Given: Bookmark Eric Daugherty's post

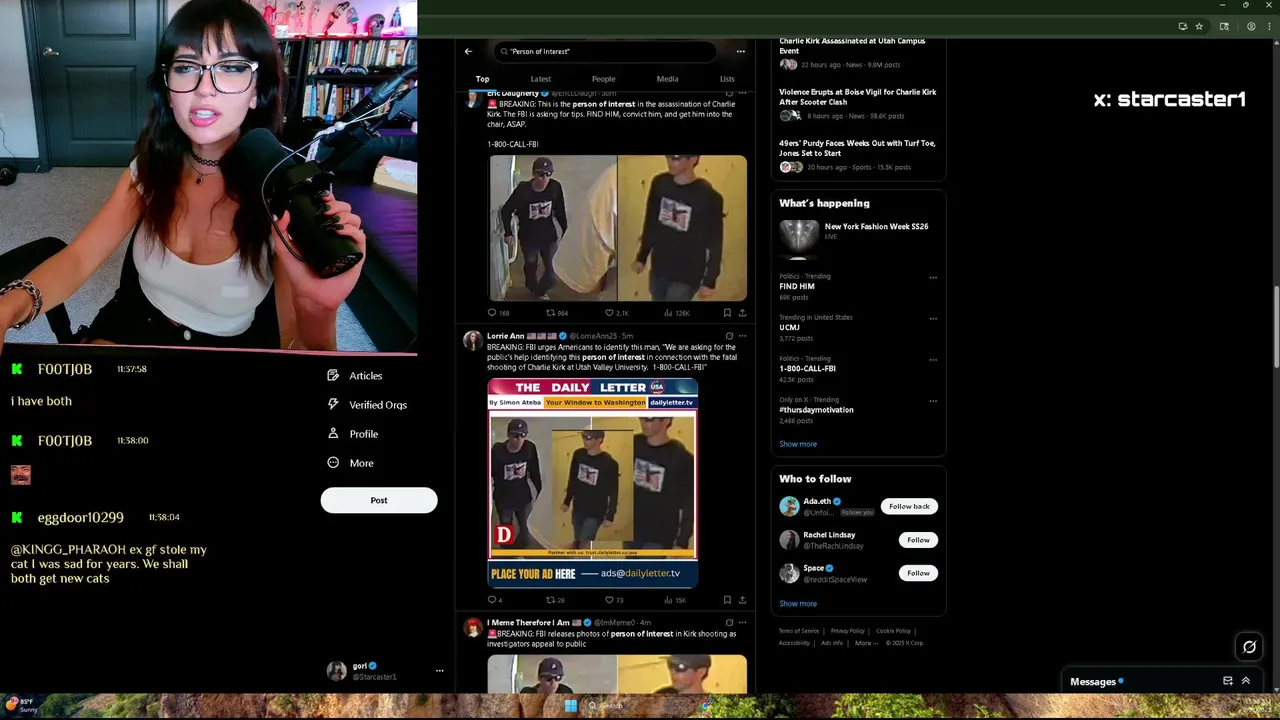Looking at the screenshot, I should 727,313.
